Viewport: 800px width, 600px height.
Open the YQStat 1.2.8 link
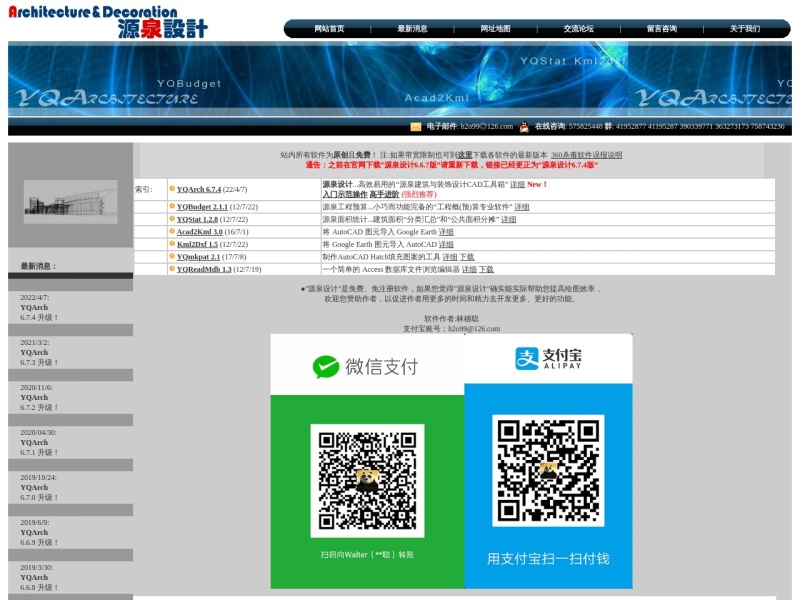pos(197,219)
